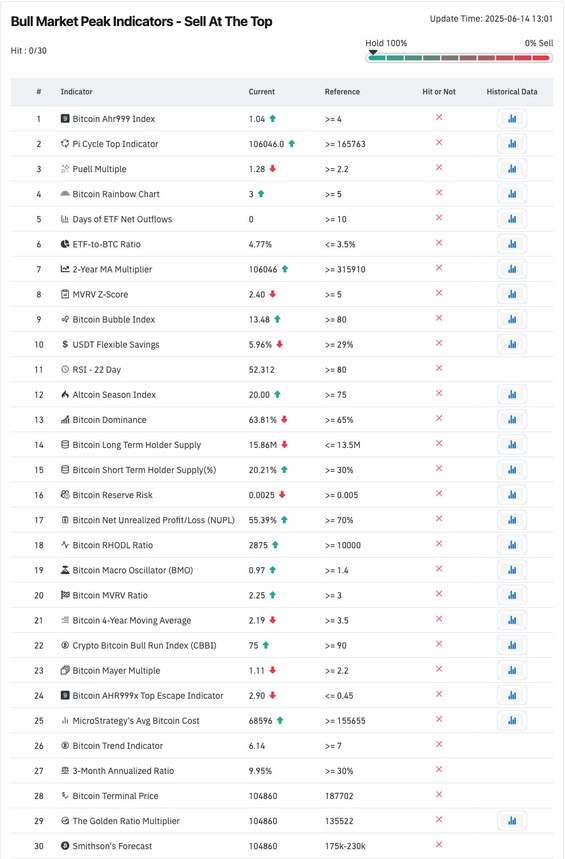
Task: Open historical data chart for Altcoin Season Index
Action: coord(512,394)
